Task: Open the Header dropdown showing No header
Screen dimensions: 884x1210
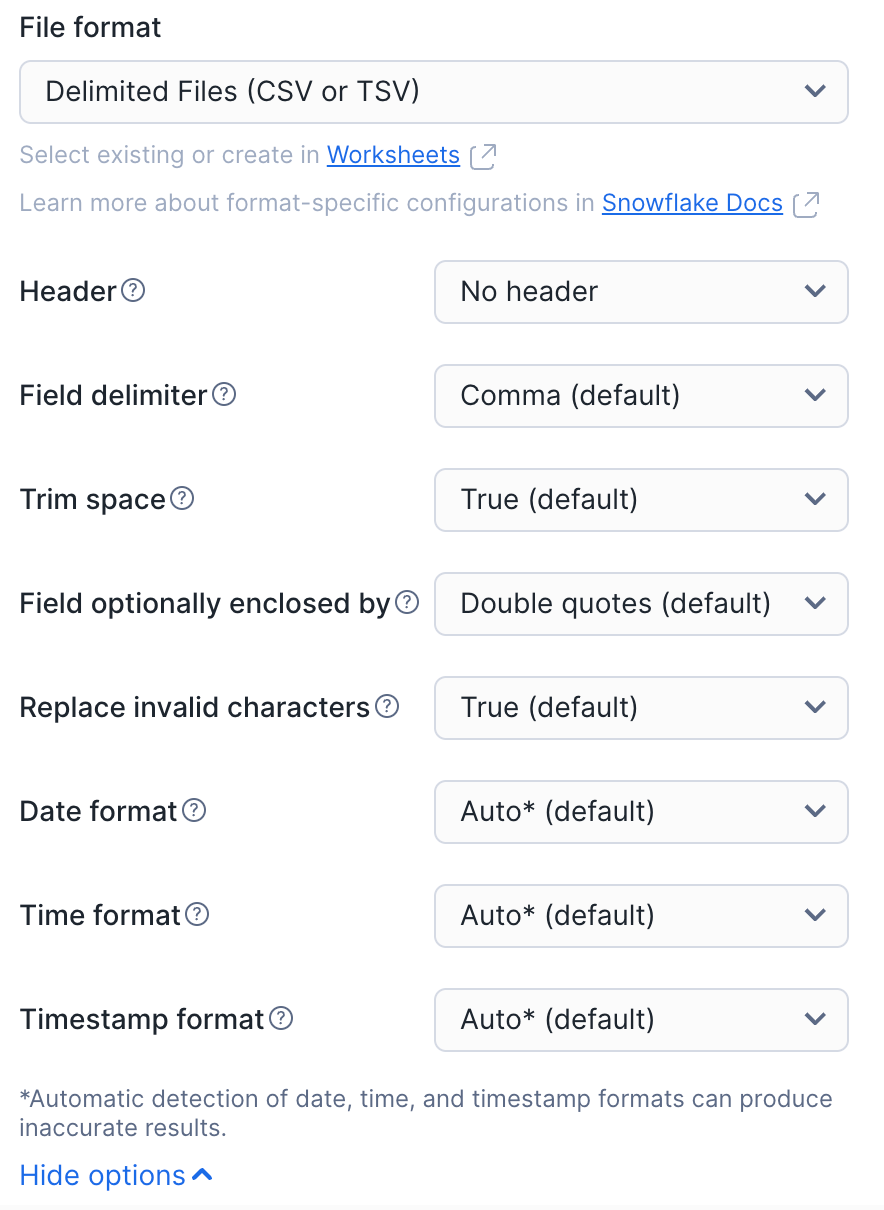Action: pos(641,292)
